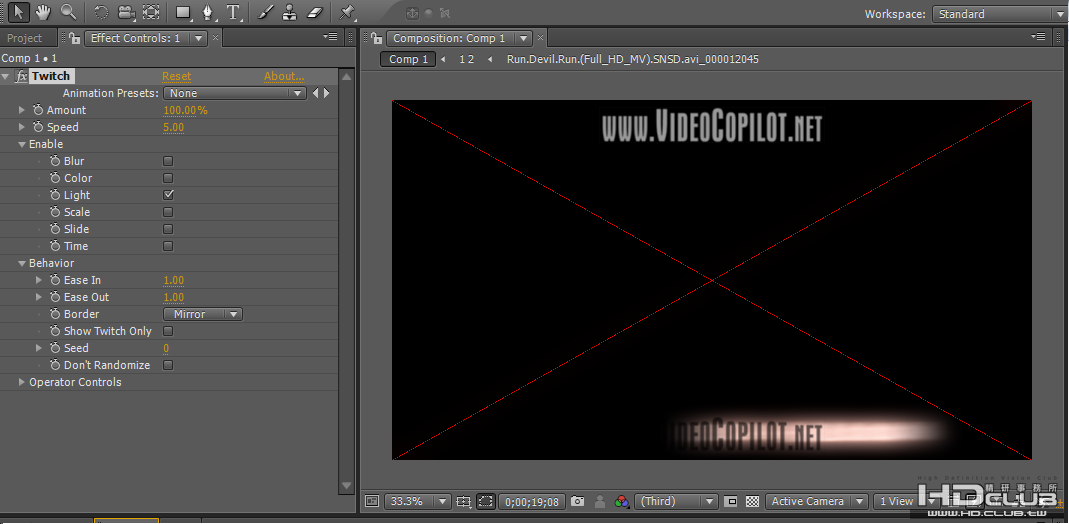Image resolution: width=1069 pixels, height=524 pixels.
Task: Go to next animation preset arrow
Action: click(327, 93)
